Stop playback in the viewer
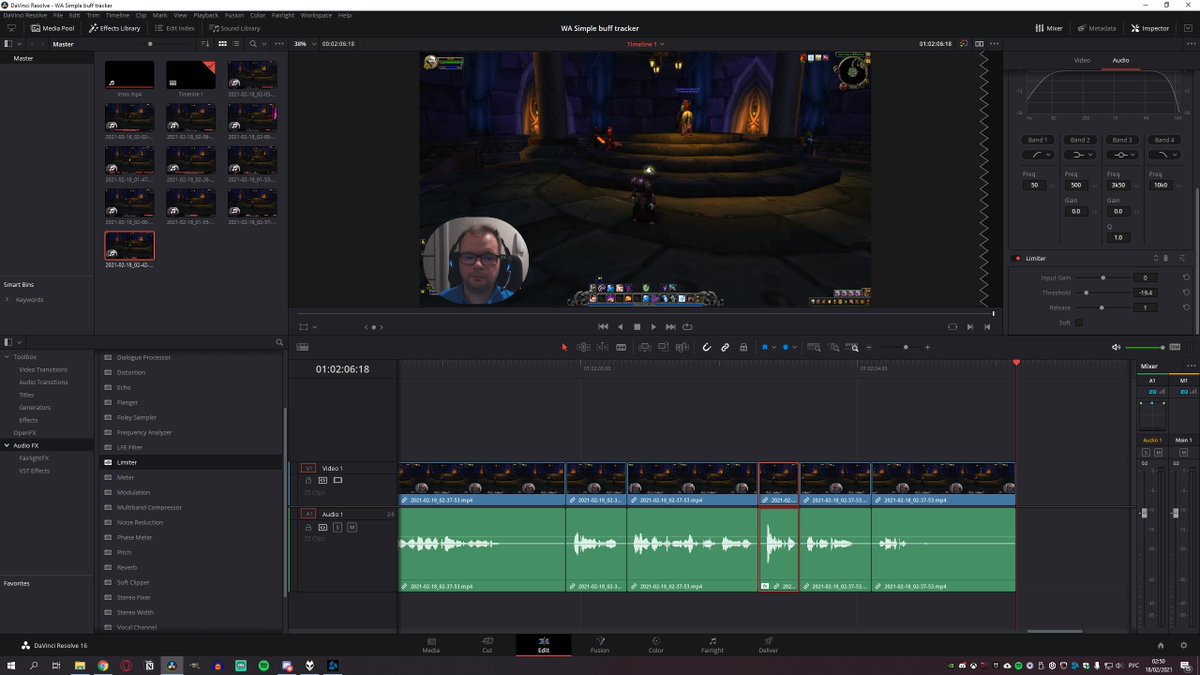The width and height of the screenshot is (1200, 675). [637, 327]
